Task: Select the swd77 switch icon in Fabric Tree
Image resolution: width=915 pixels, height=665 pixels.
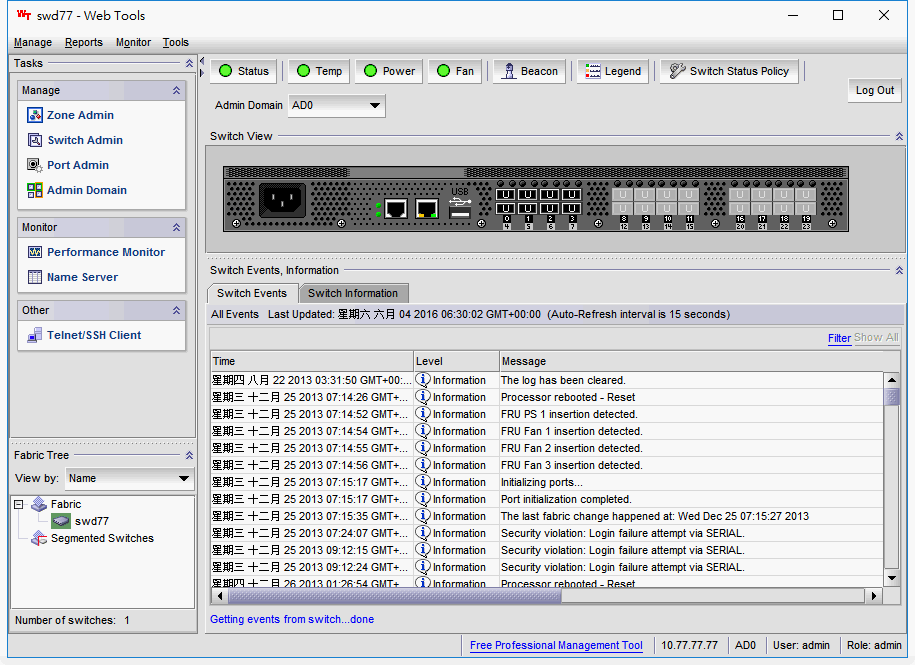Action: (x=61, y=521)
